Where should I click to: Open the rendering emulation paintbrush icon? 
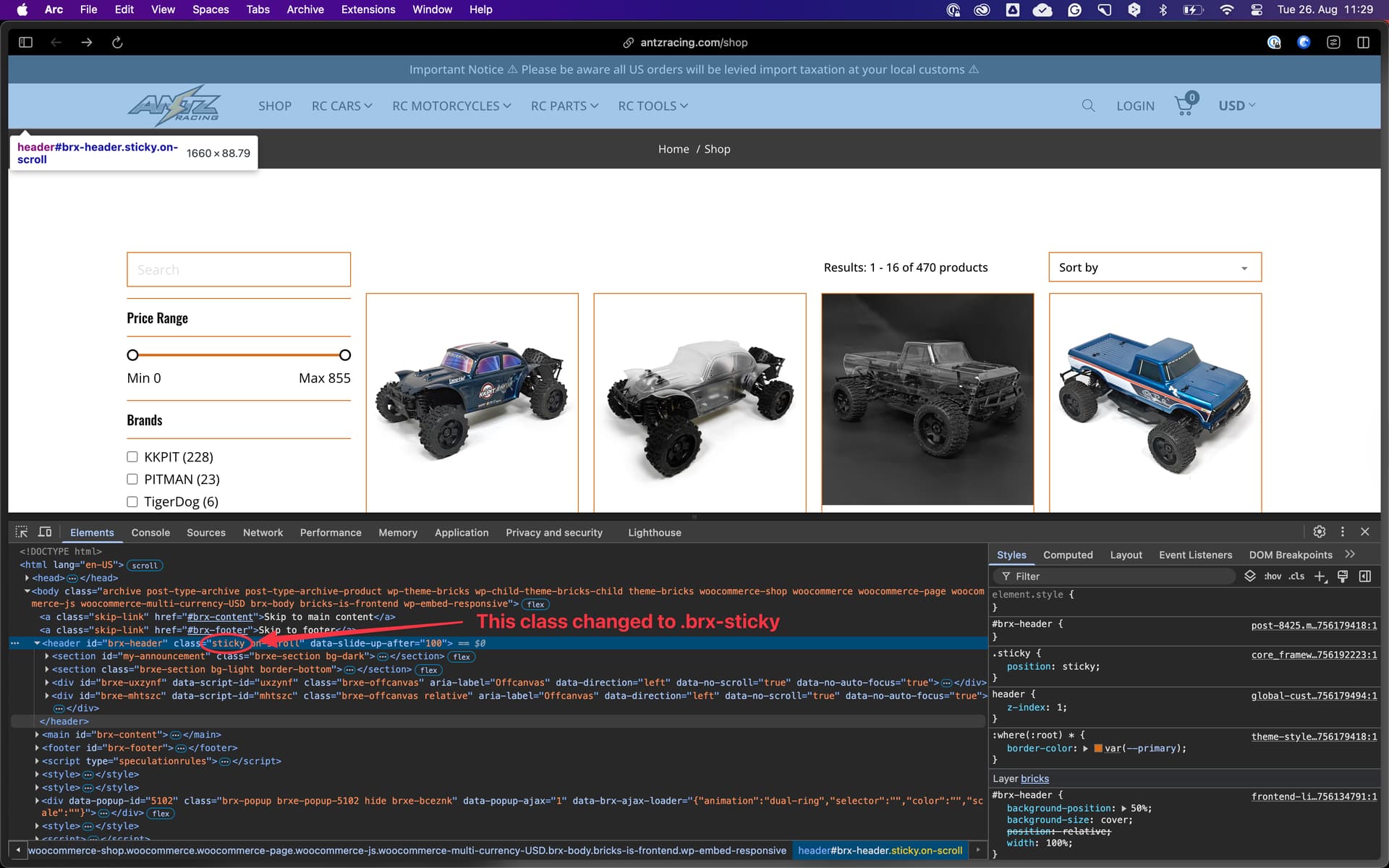tap(1343, 576)
